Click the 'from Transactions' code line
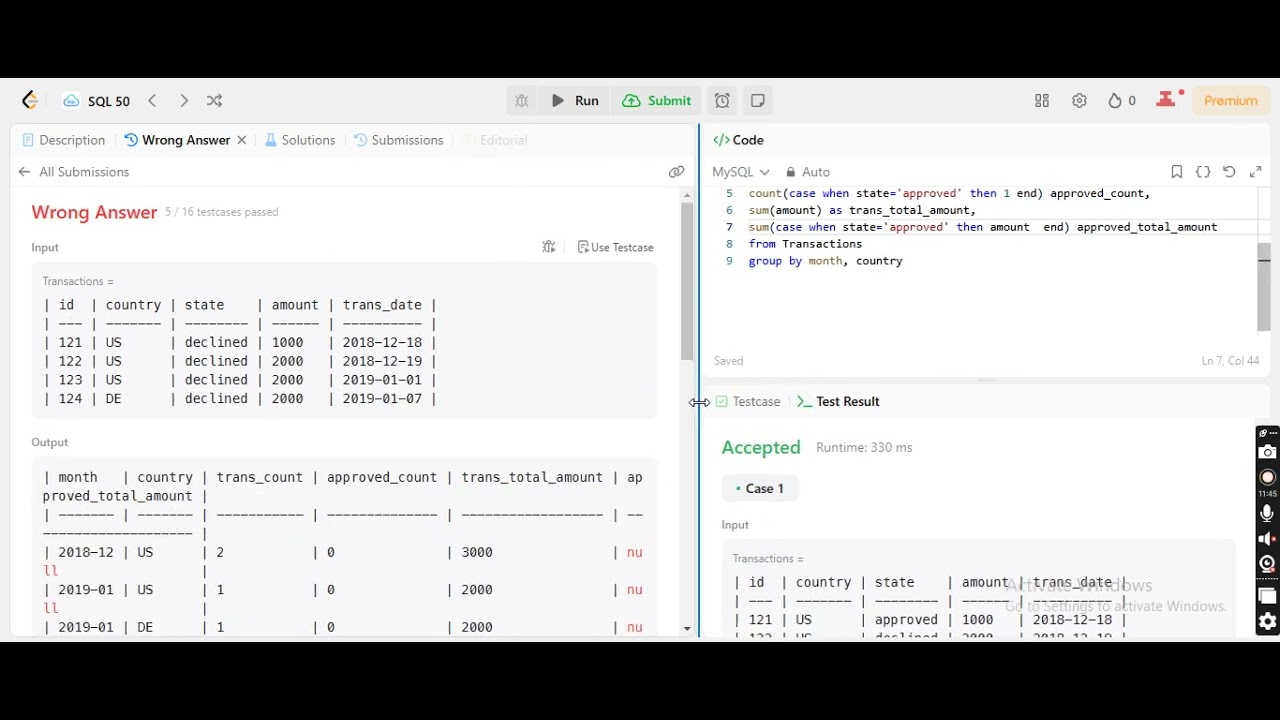The width and height of the screenshot is (1280, 720). point(805,244)
